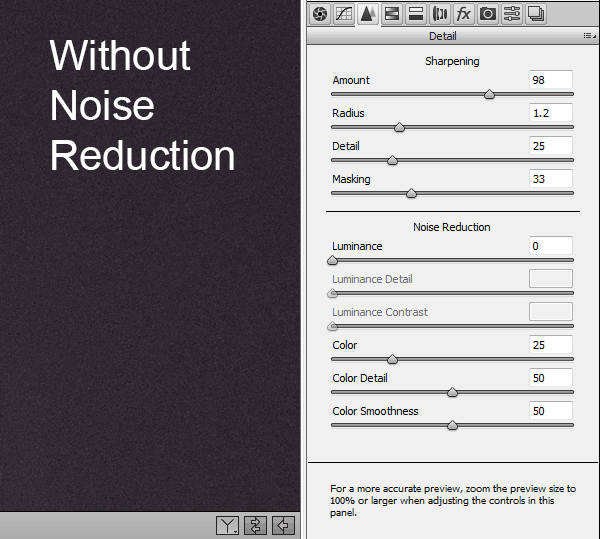
Task: Click the Color noise slider handle
Action: [392, 359]
